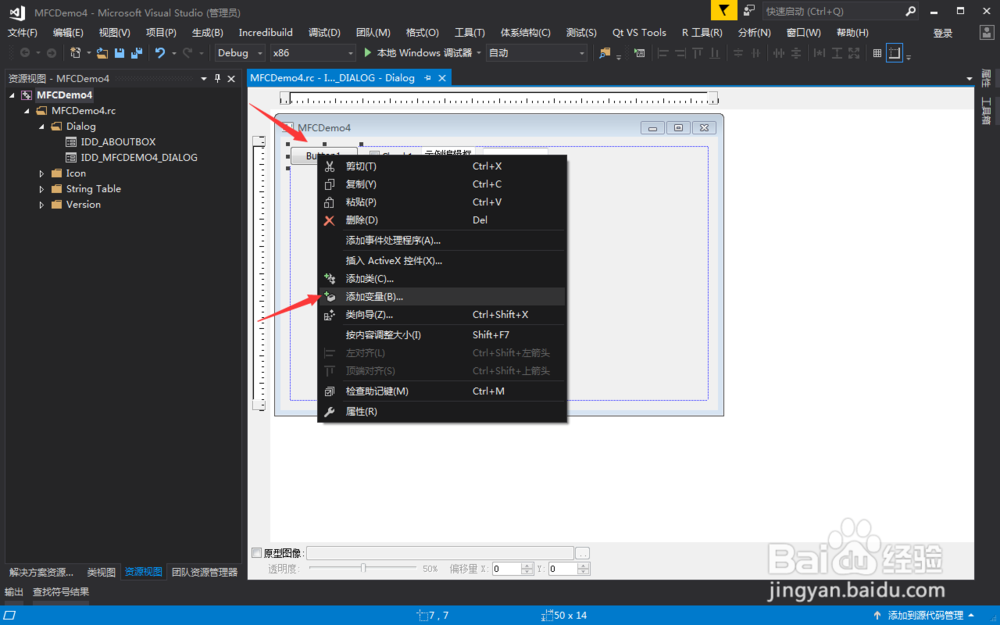1000x625 pixels.
Task: Click the 偏移量 X spinner arrows
Action: (x=527, y=569)
